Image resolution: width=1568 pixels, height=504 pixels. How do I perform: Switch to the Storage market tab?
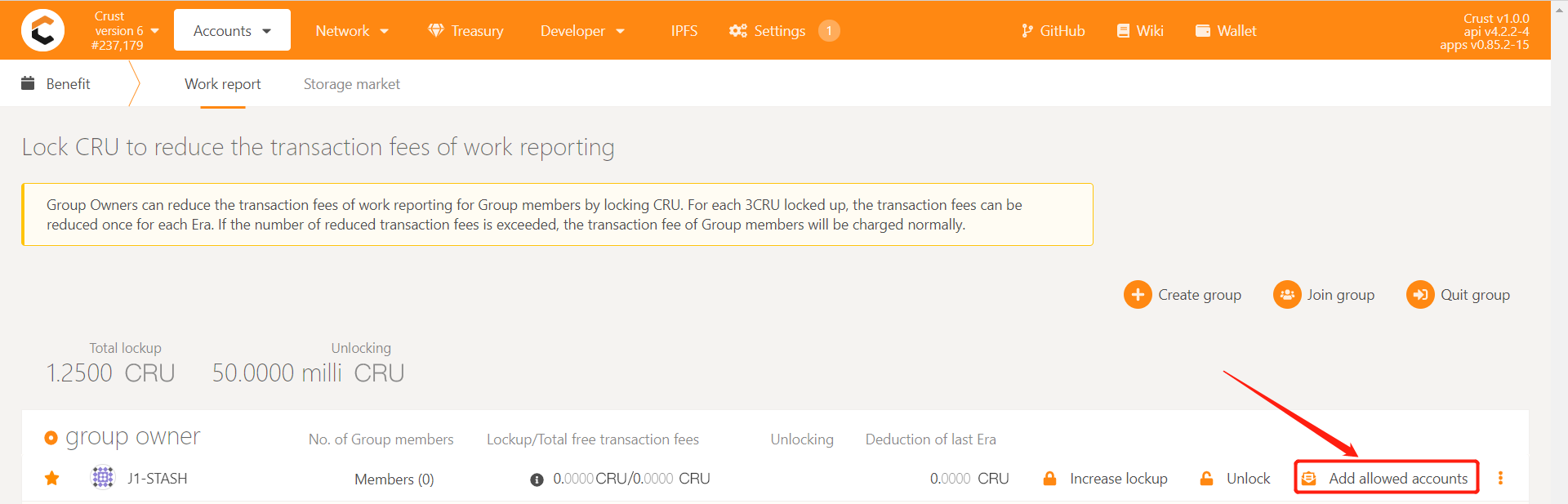[352, 83]
